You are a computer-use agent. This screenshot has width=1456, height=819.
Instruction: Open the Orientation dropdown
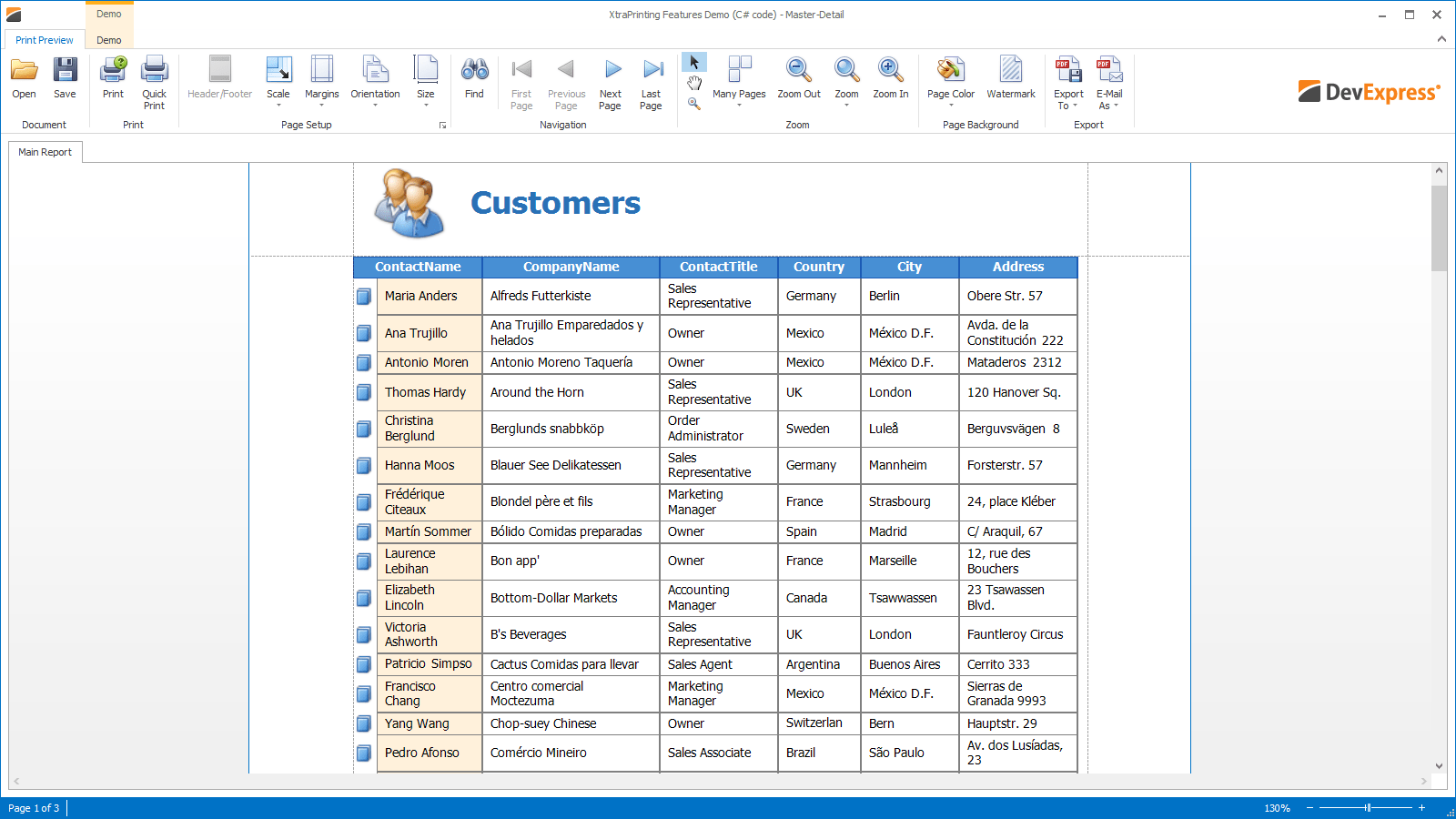pos(375,82)
